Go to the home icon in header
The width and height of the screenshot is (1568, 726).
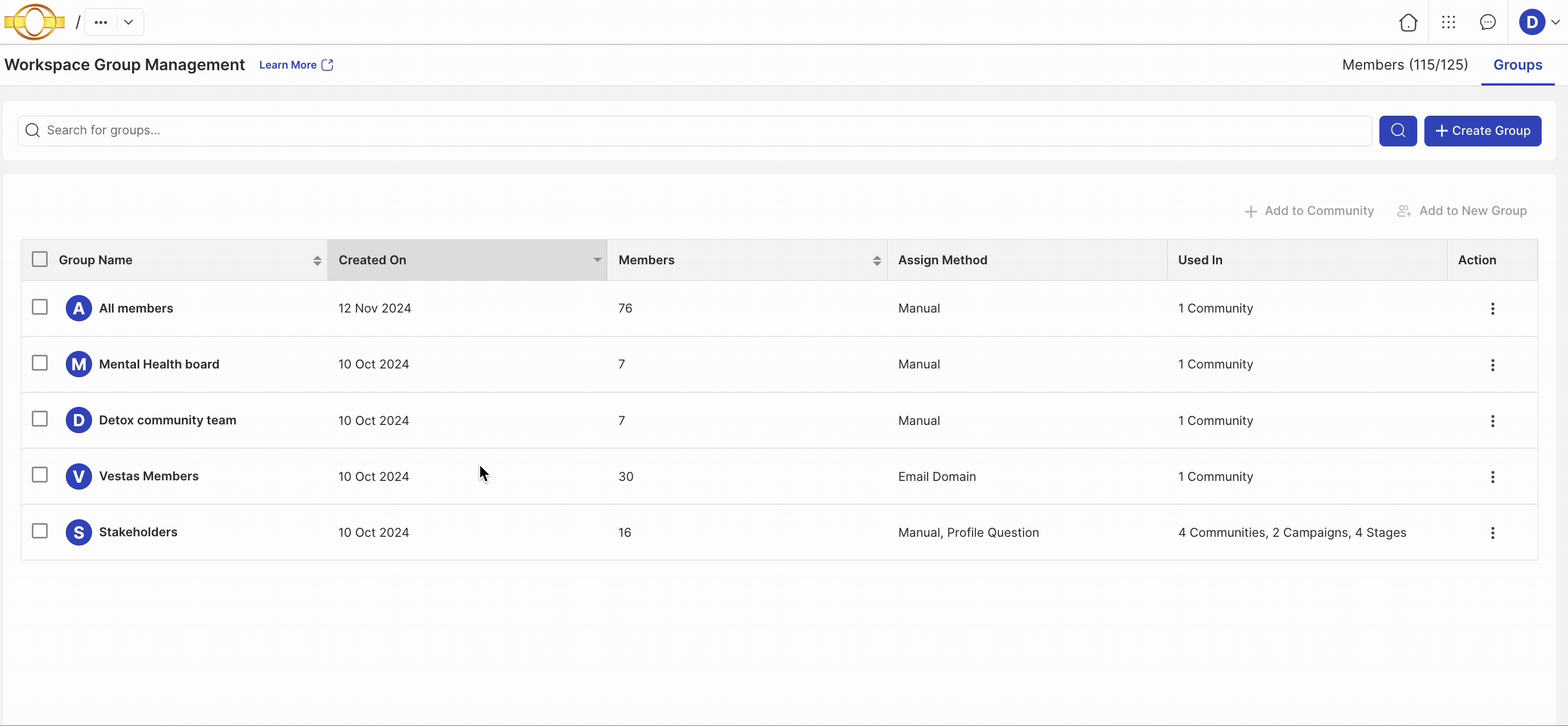[x=1408, y=22]
